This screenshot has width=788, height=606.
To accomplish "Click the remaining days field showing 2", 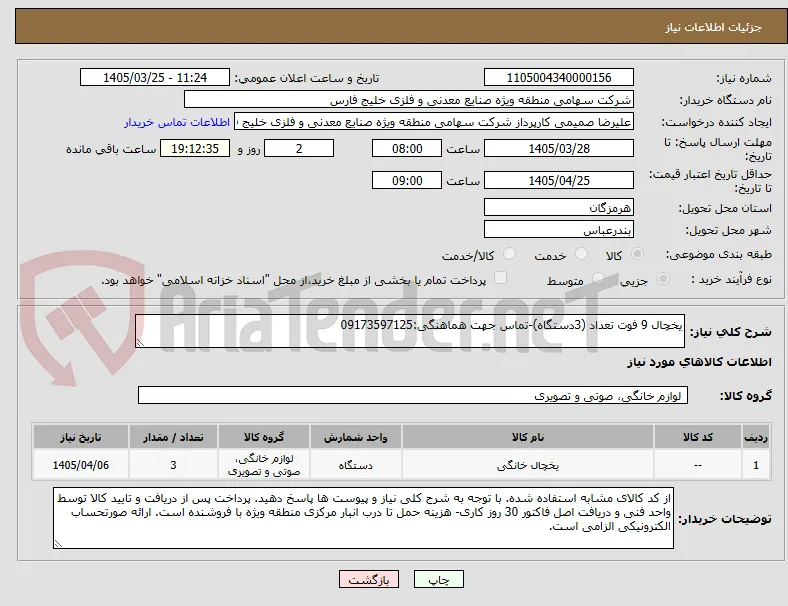I will pyautogui.click(x=299, y=148).
